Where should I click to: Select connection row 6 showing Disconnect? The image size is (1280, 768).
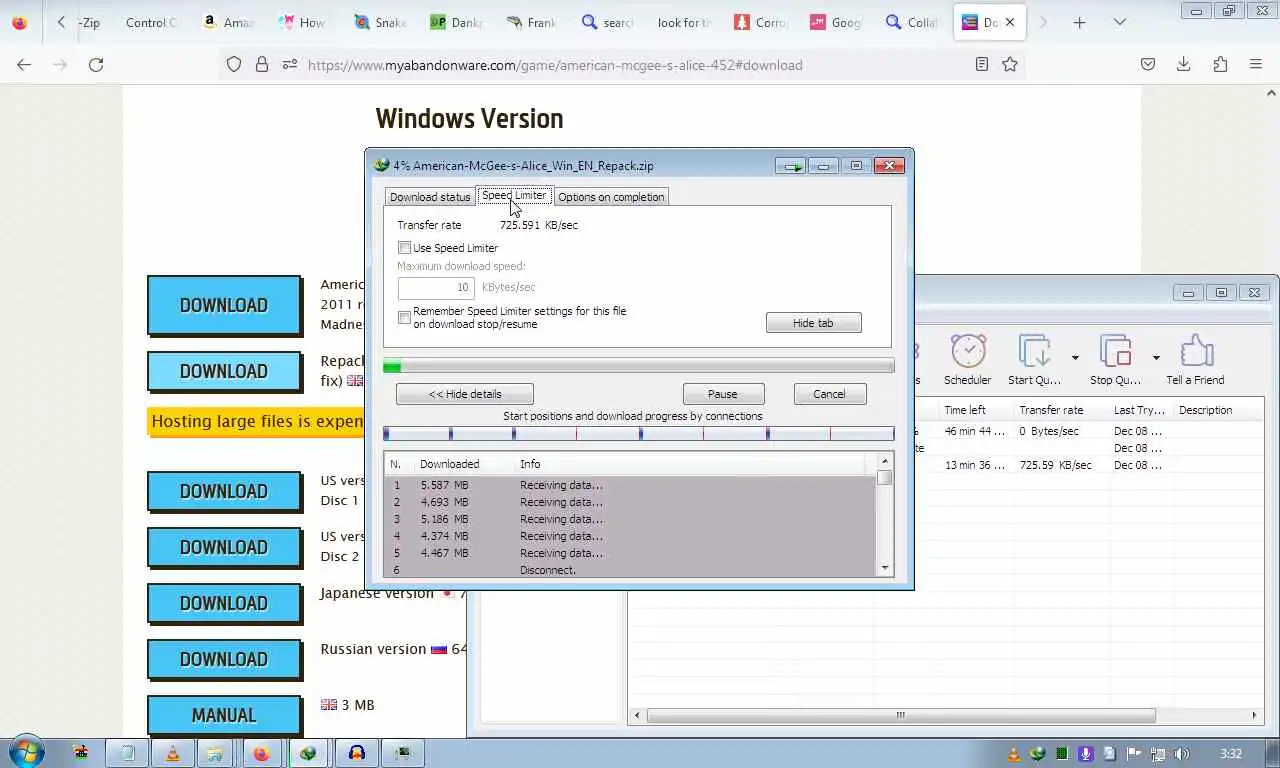[629, 570]
